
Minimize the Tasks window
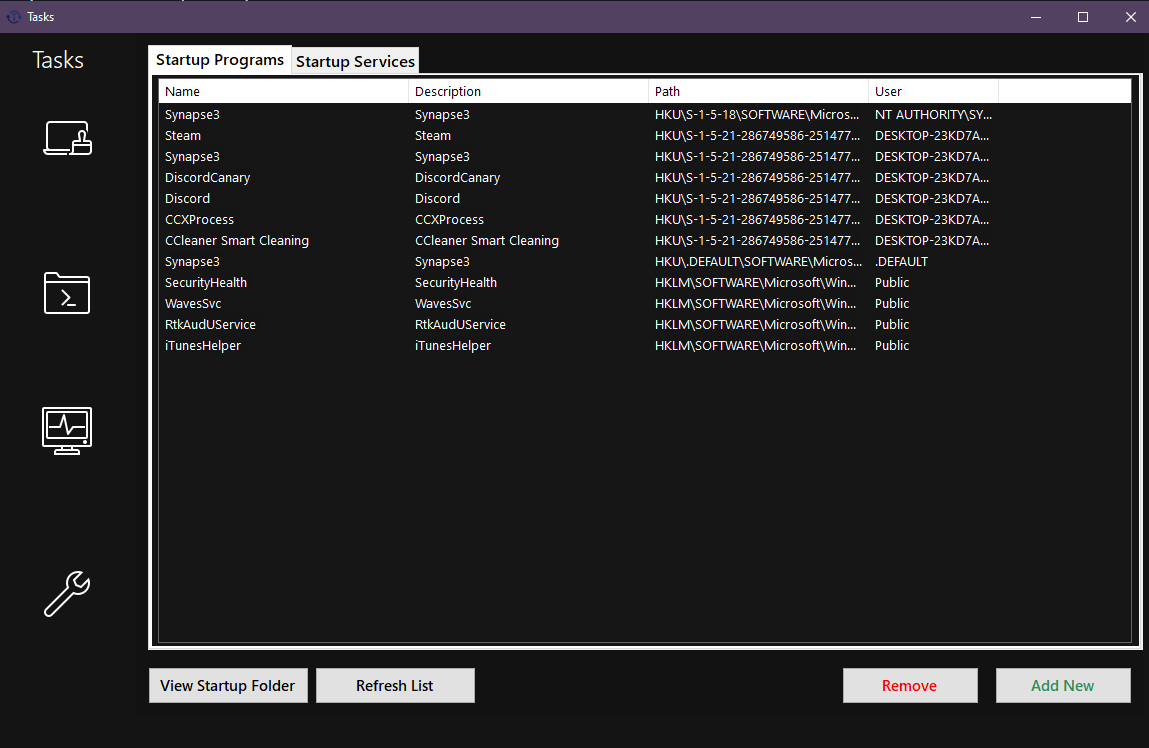click(1035, 17)
